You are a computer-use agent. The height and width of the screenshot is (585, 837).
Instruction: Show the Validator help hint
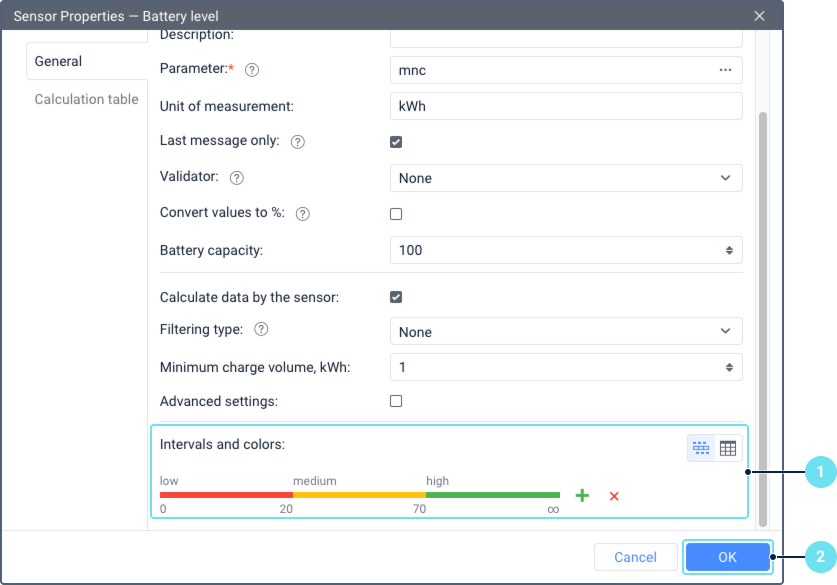click(x=236, y=178)
